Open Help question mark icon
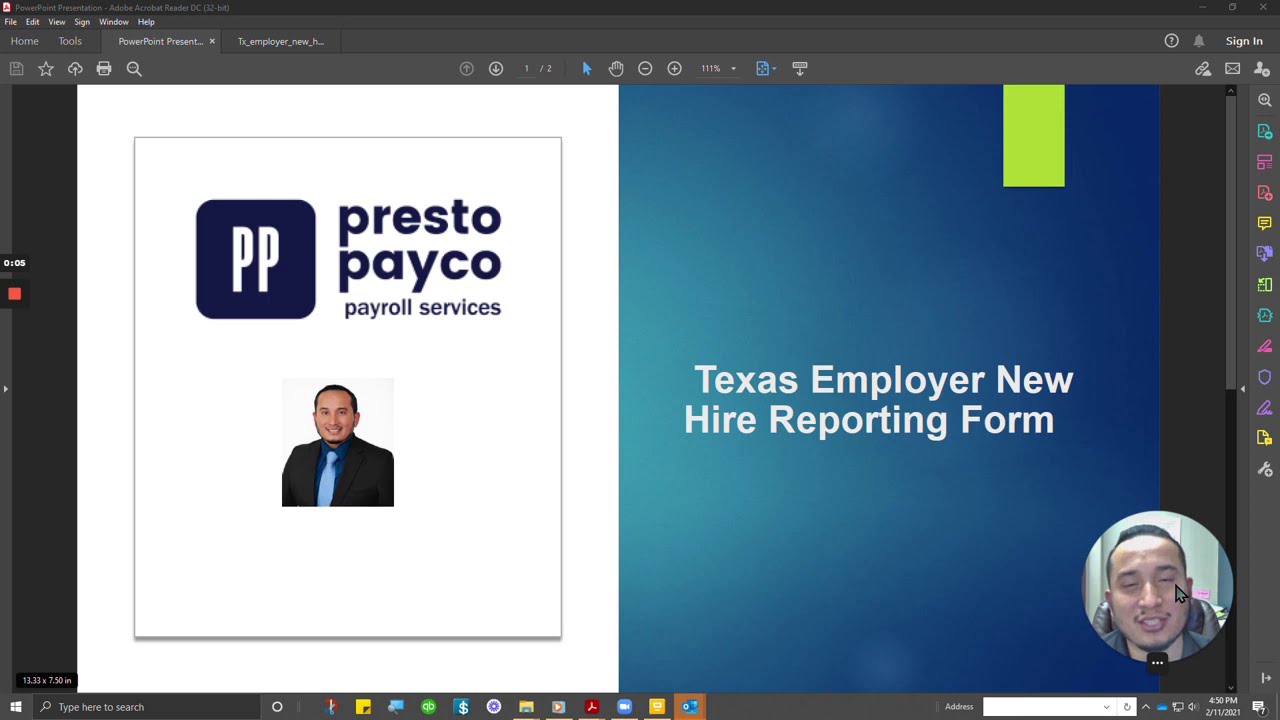1280x720 pixels. [1172, 41]
